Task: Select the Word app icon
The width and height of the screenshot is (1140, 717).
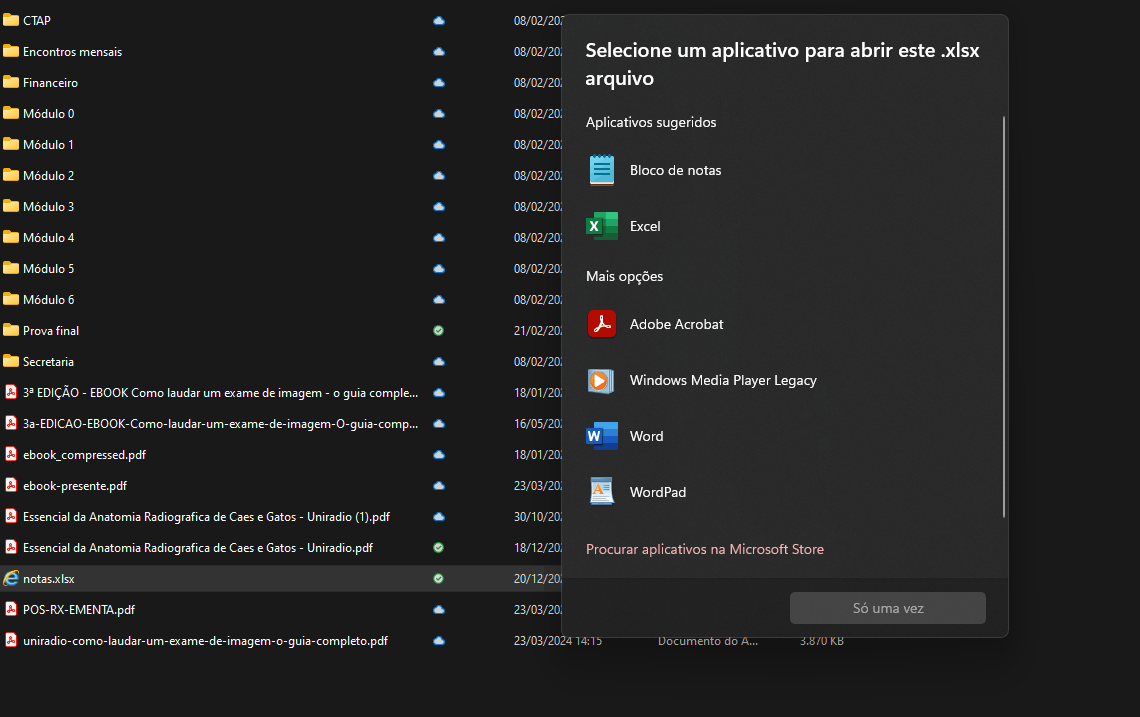Action: pyautogui.click(x=602, y=436)
